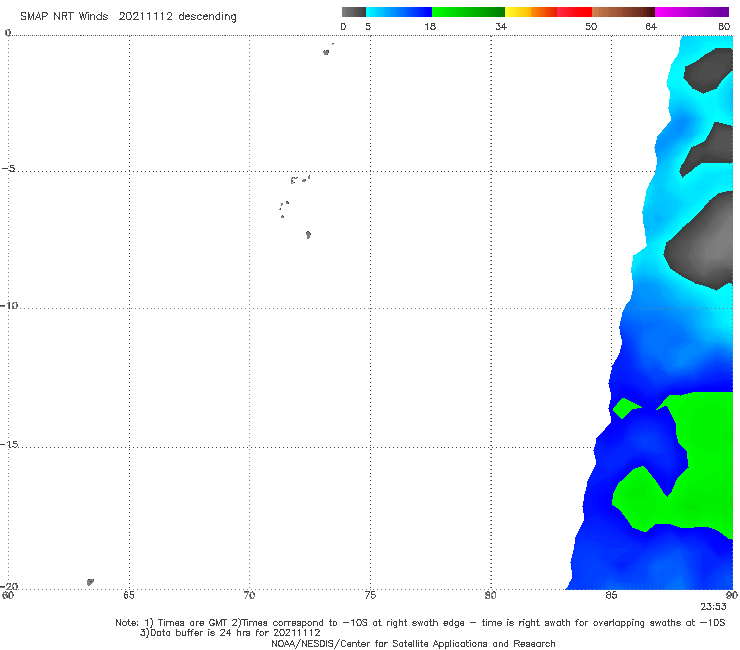Viewport: 740px width, 650px height.
Task: Click the color bar label '18'
Action: pos(430,26)
